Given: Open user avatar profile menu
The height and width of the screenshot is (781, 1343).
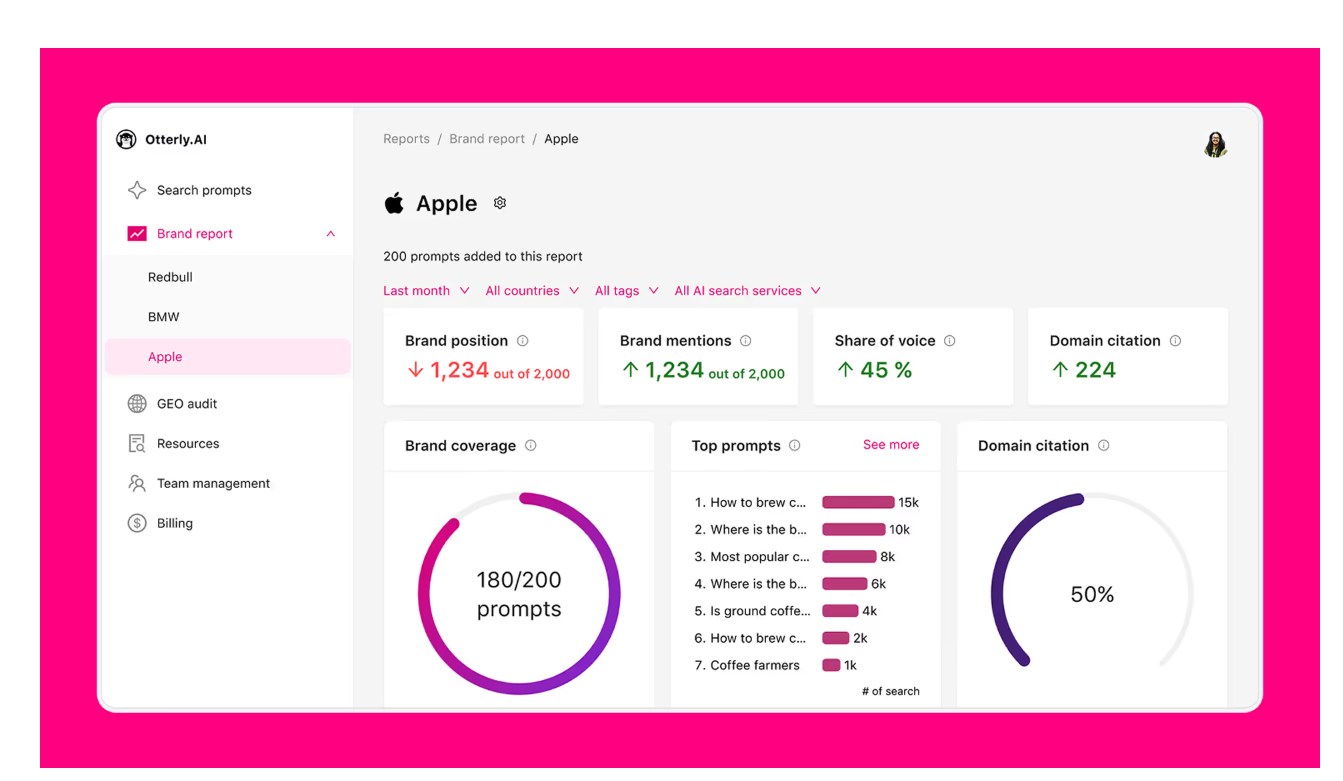Looking at the screenshot, I should click(x=1215, y=145).
